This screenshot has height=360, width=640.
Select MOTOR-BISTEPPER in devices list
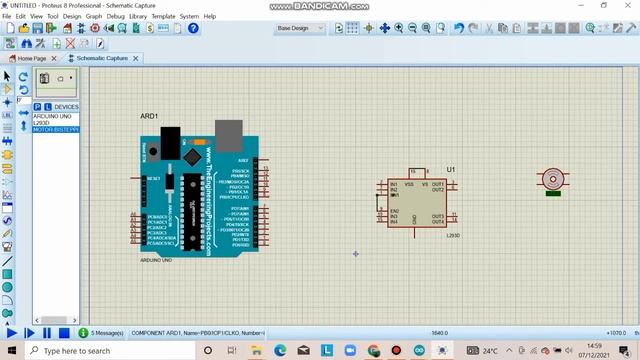pos(56,129)
